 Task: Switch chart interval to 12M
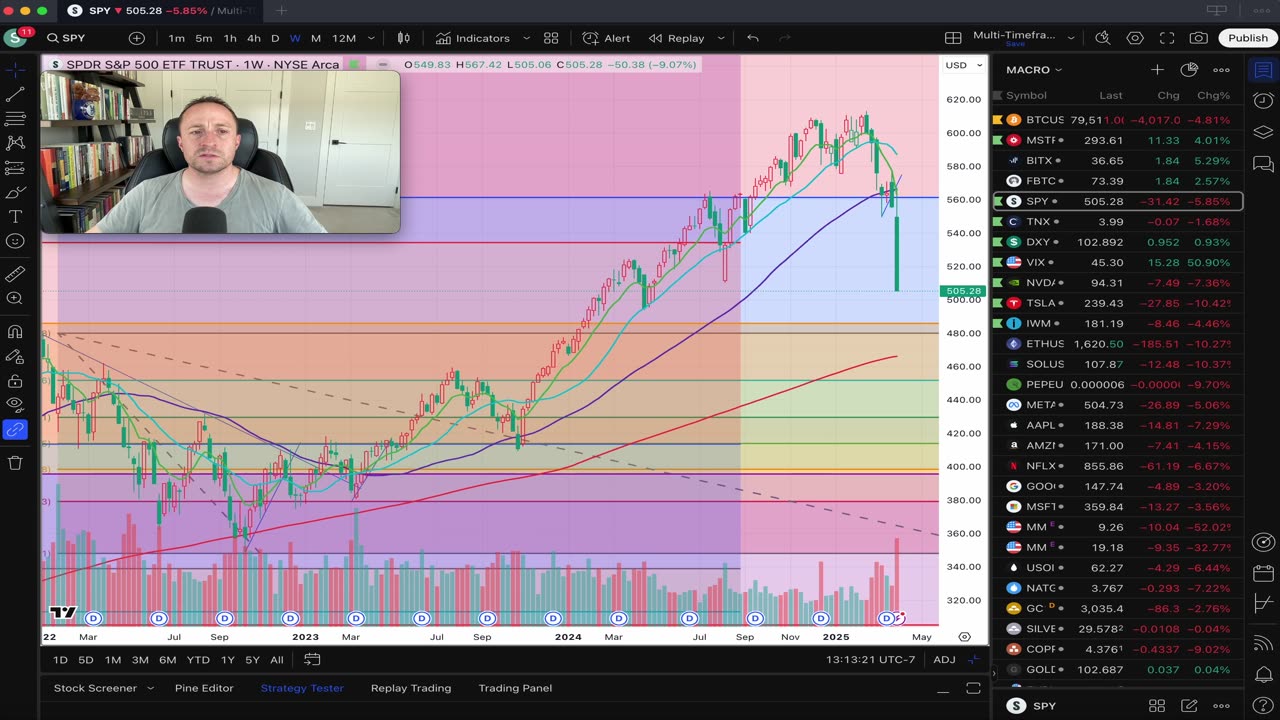point(344,38)
